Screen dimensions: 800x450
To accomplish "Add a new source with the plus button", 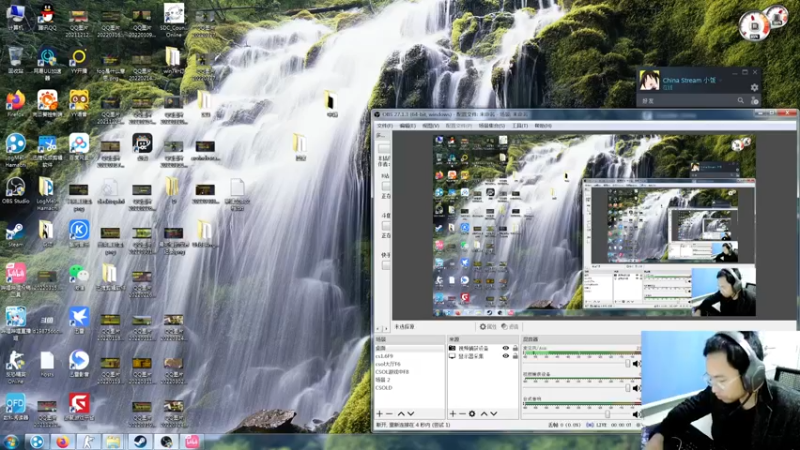I will tap(453, 414).
